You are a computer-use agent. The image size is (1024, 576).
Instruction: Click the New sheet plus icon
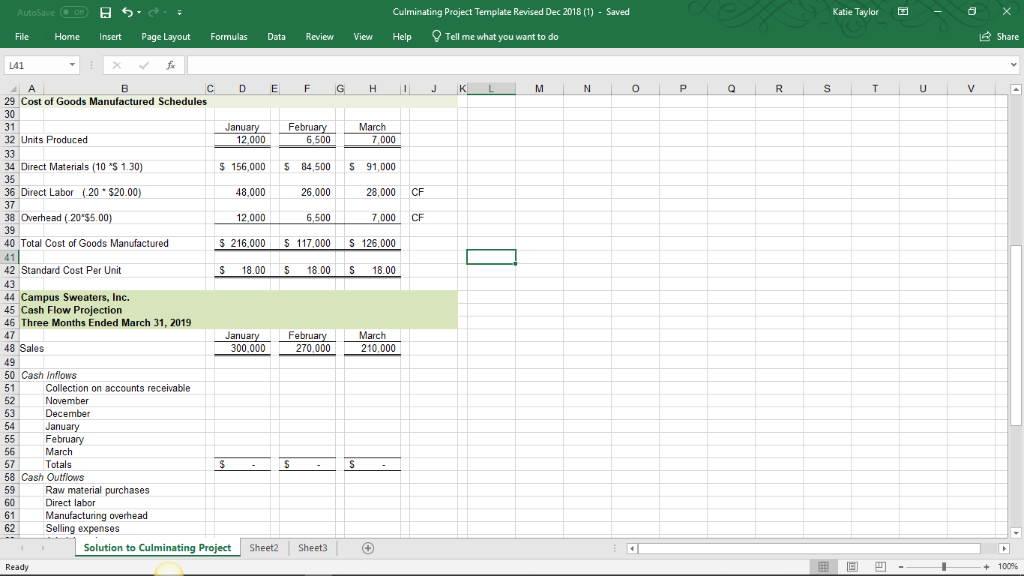click(x=368, y=548)
